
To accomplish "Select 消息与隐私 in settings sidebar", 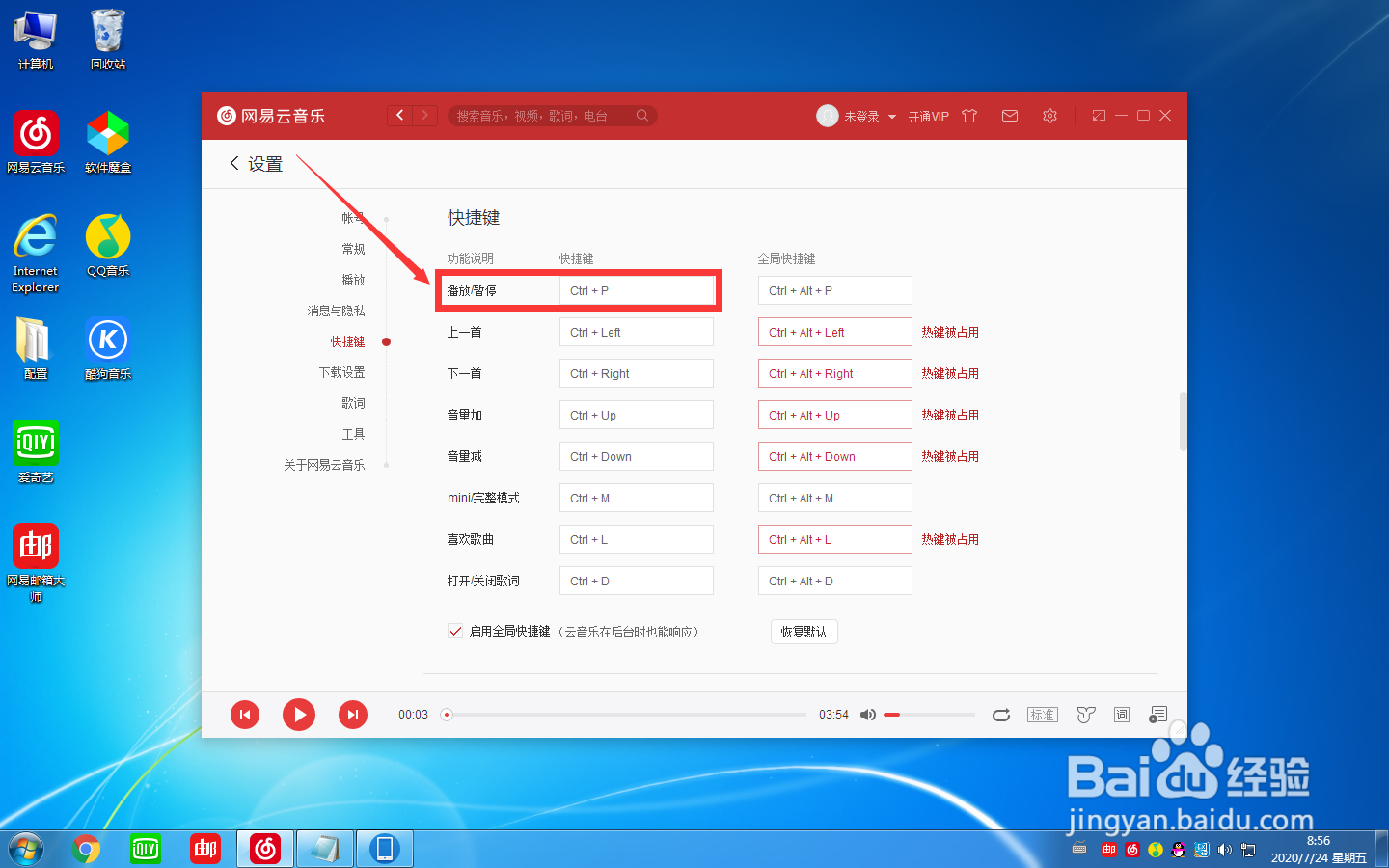I will click(336, 311).
